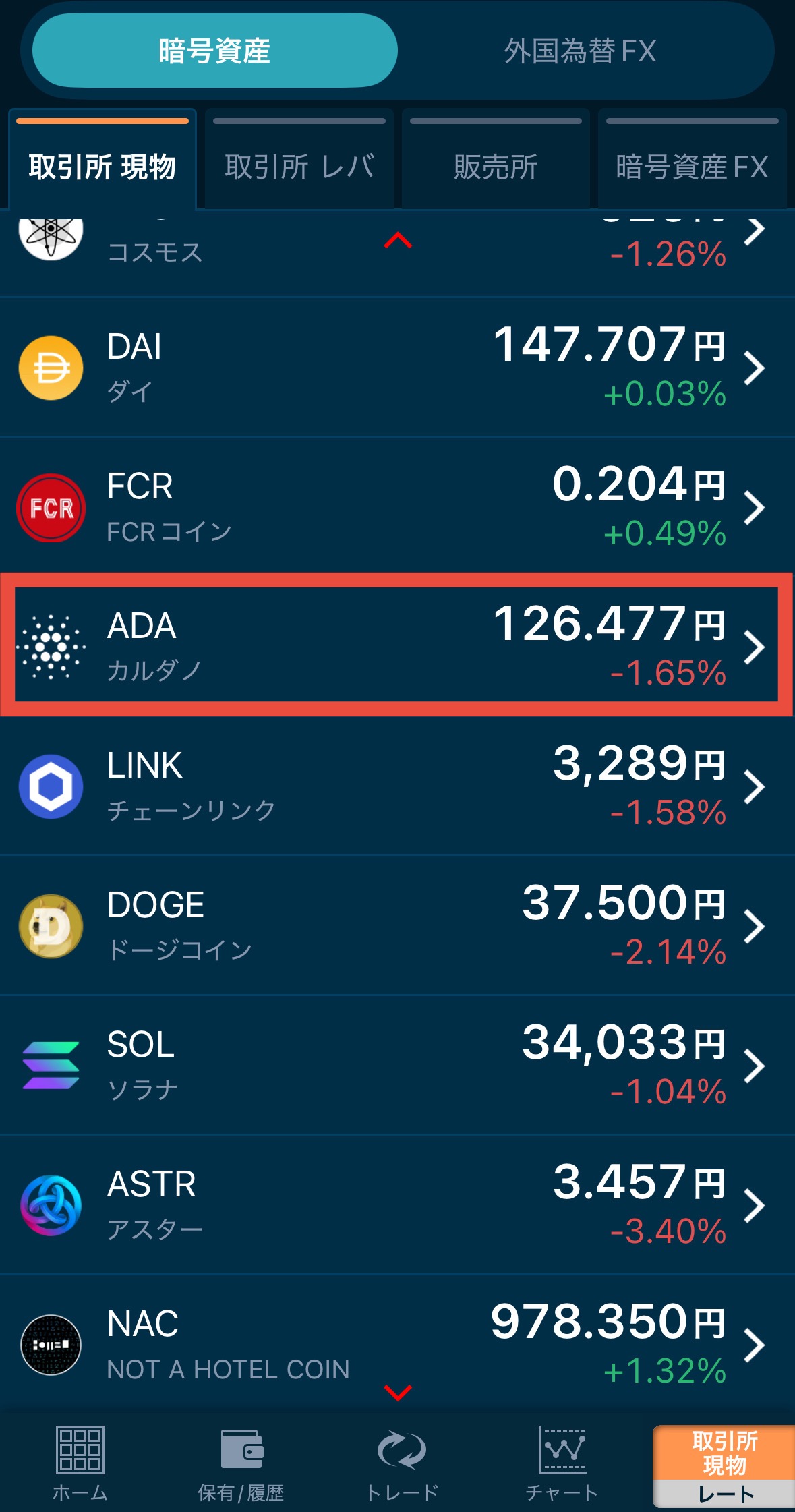The height and width of the screenshot is (1512, 795).
Task: Open SOL row chevron arrow
Action: (x=755, y=1066)
